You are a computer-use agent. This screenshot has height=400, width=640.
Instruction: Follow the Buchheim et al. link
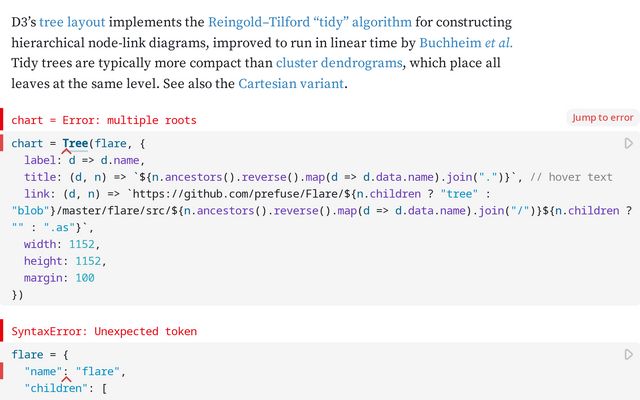(x=466, y=42)
